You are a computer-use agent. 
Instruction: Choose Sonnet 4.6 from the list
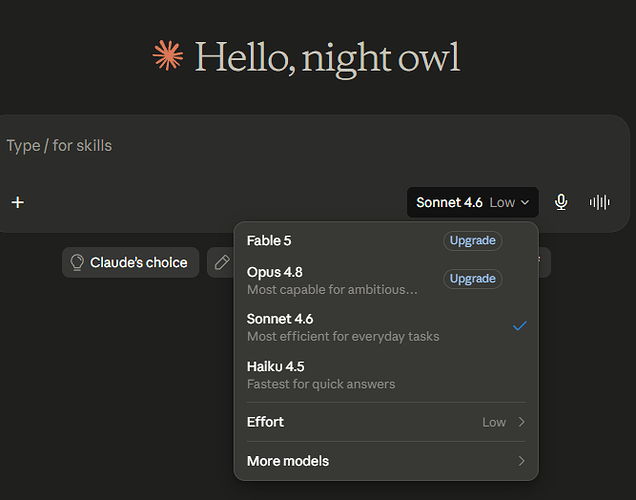[386, 327]
